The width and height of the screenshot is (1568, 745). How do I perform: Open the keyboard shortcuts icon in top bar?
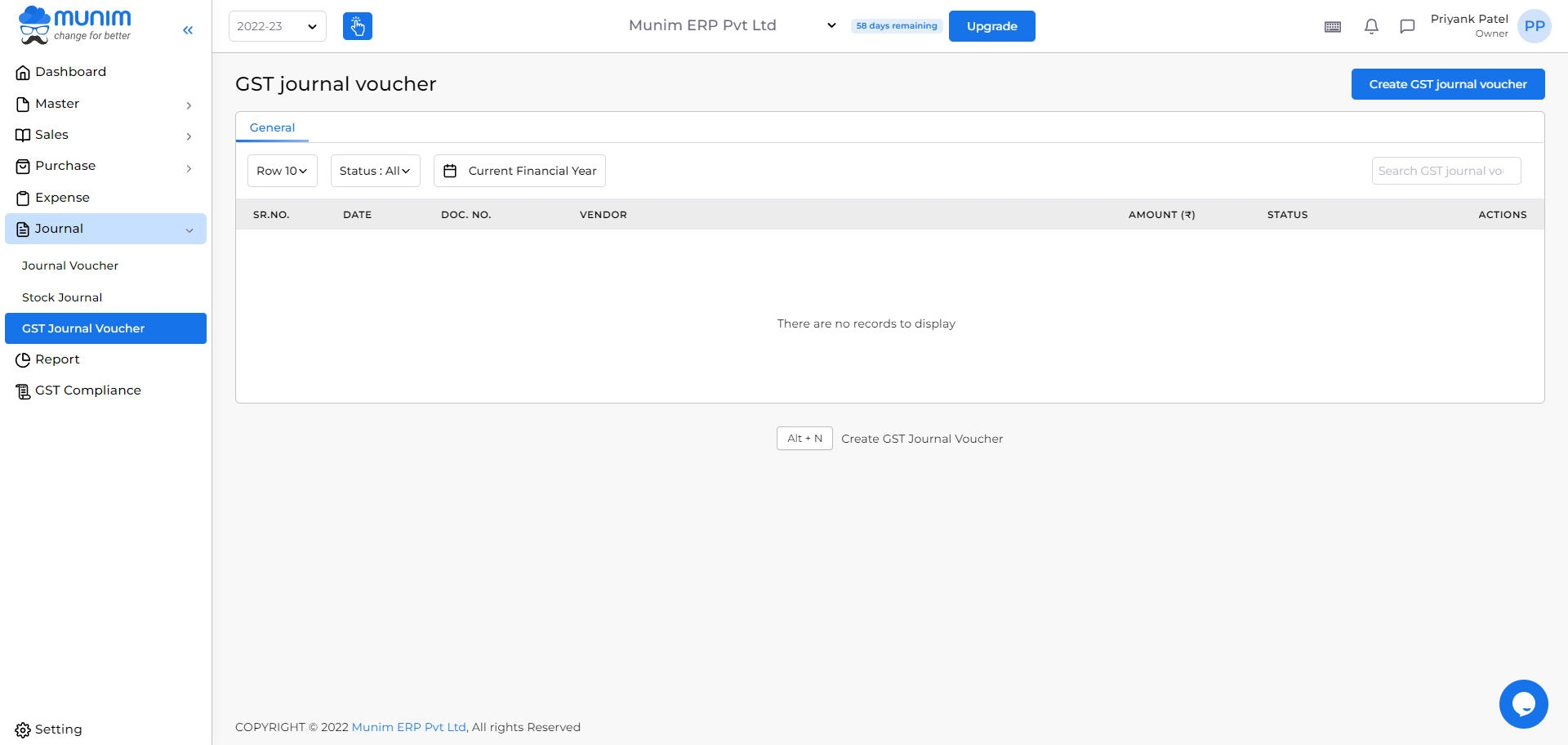click(1333, 26)
